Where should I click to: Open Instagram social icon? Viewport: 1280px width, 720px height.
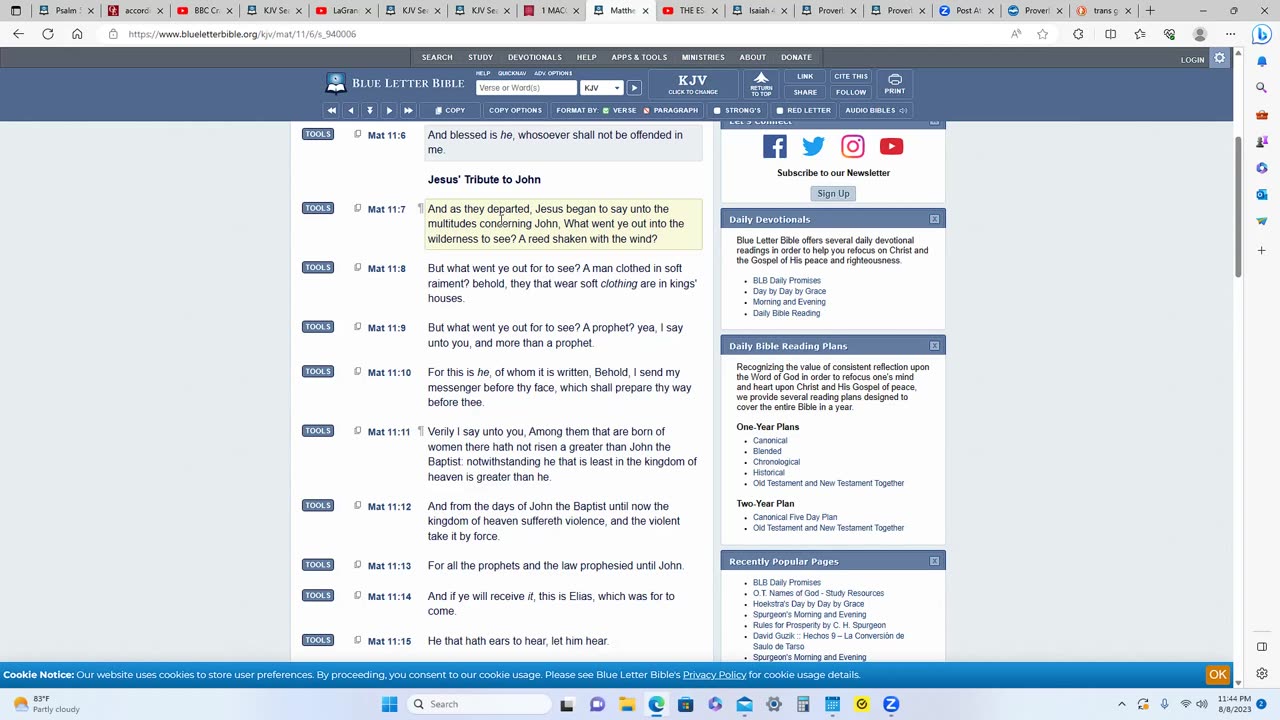[x=852, y=147]
